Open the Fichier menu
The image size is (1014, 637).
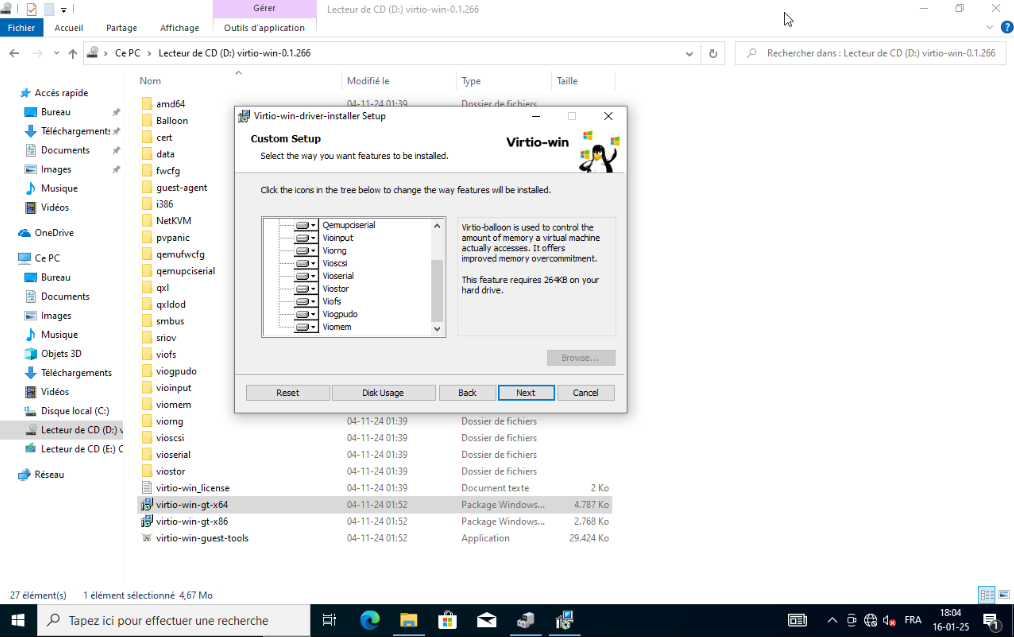tap(21, 28)
